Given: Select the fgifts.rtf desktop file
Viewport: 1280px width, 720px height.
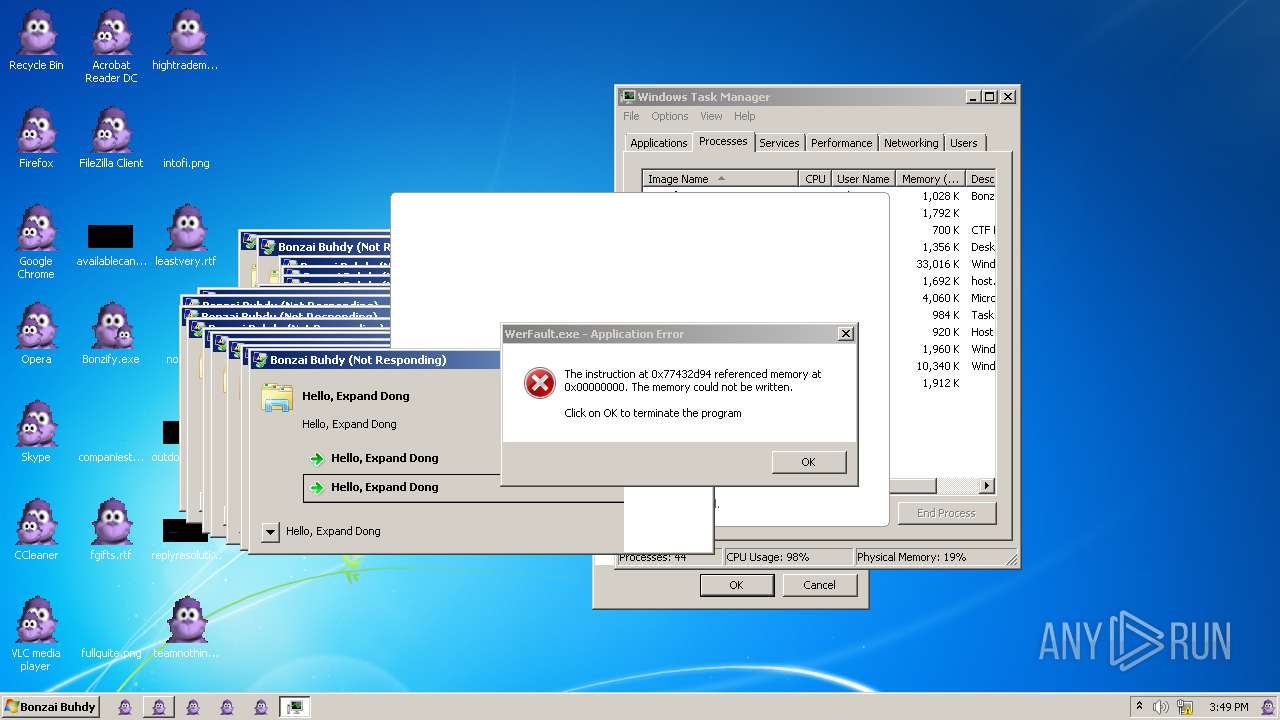Looking at the screenshot, I should (x=111, y=530).
